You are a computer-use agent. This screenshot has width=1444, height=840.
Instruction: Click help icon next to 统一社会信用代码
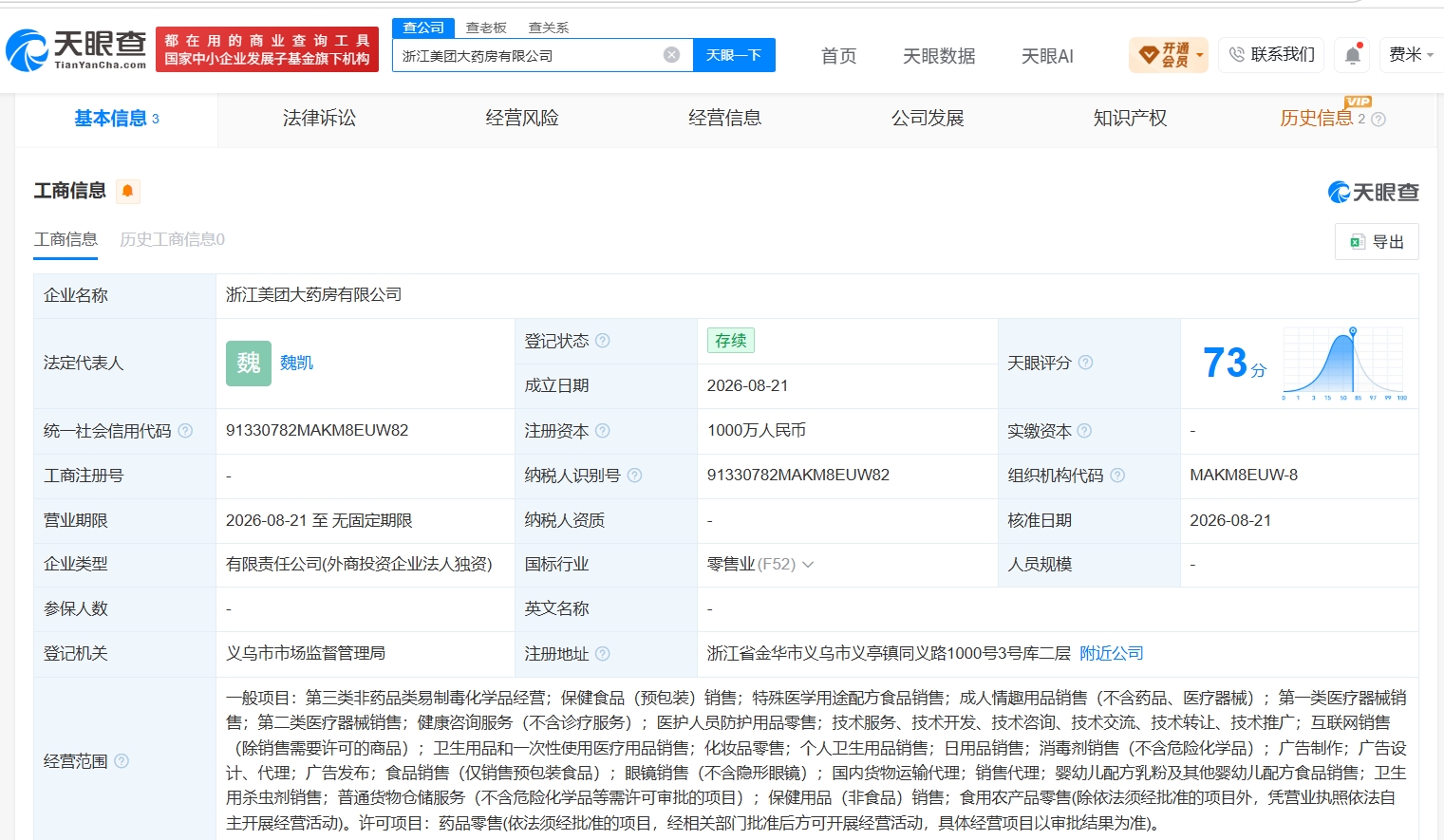(185, 431)
